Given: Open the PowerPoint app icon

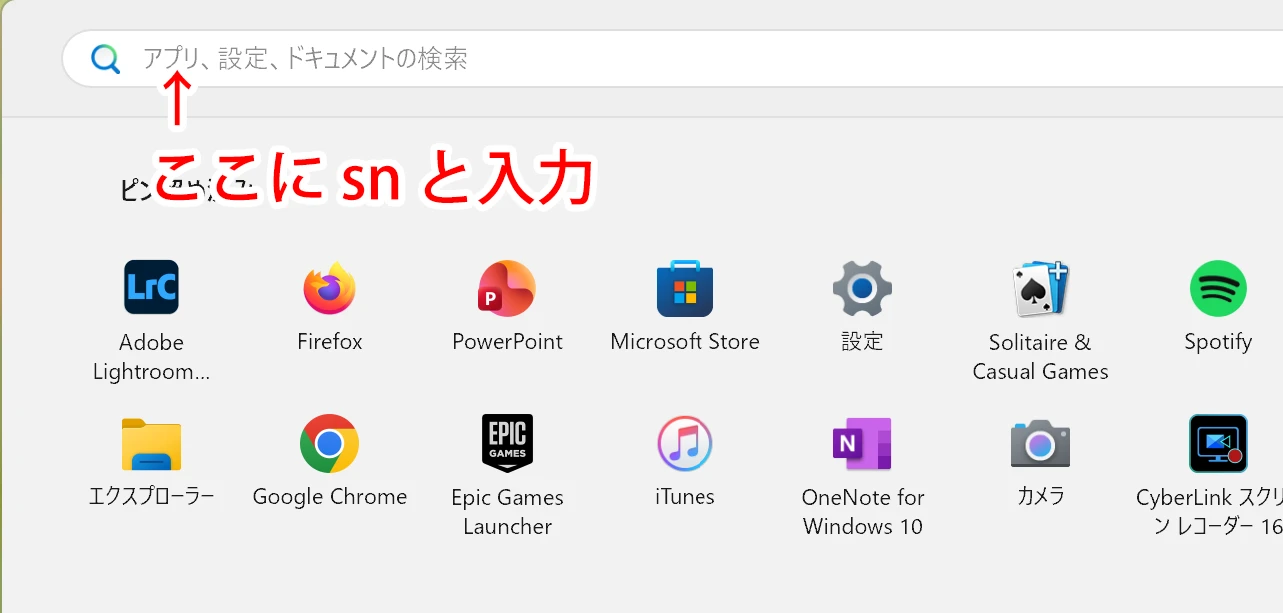Looking at the screenshot, I should coord(507,289).
